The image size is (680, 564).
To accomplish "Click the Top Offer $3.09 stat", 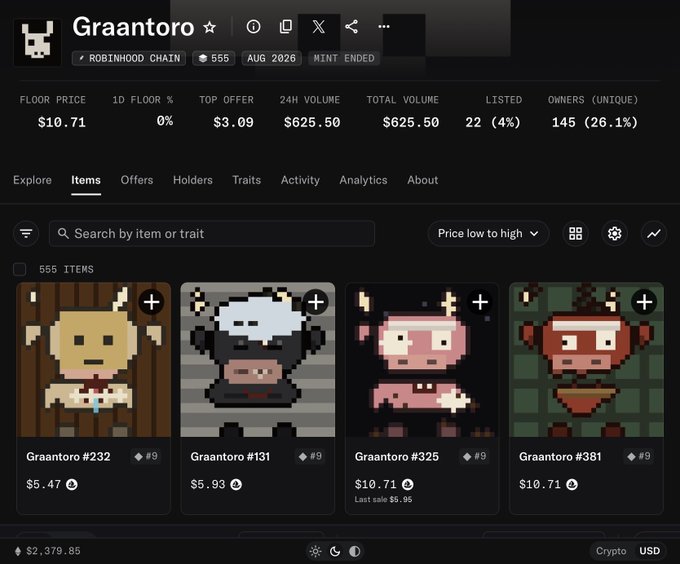I will coord(226,112).
